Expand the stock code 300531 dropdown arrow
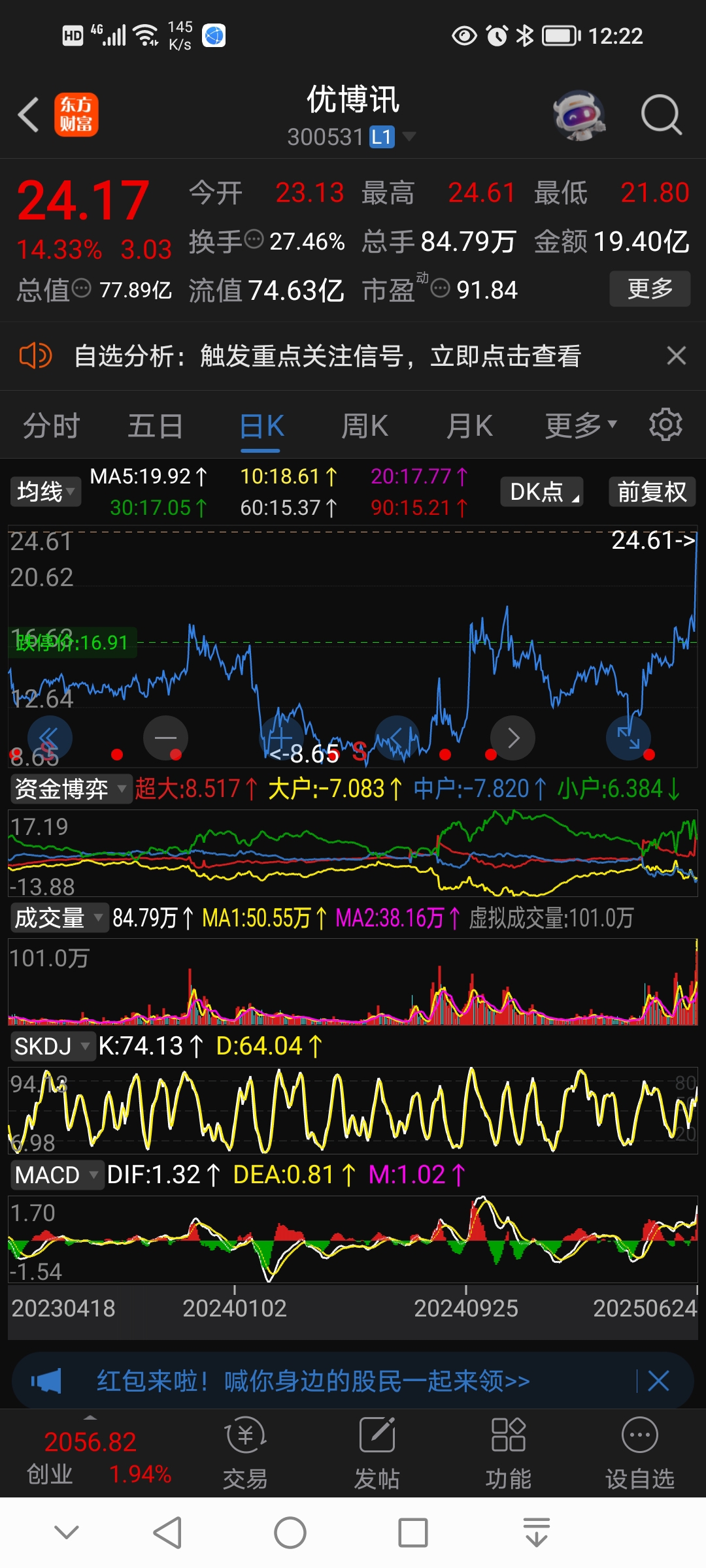The image size is (706, 1568). tap(409, 136)
